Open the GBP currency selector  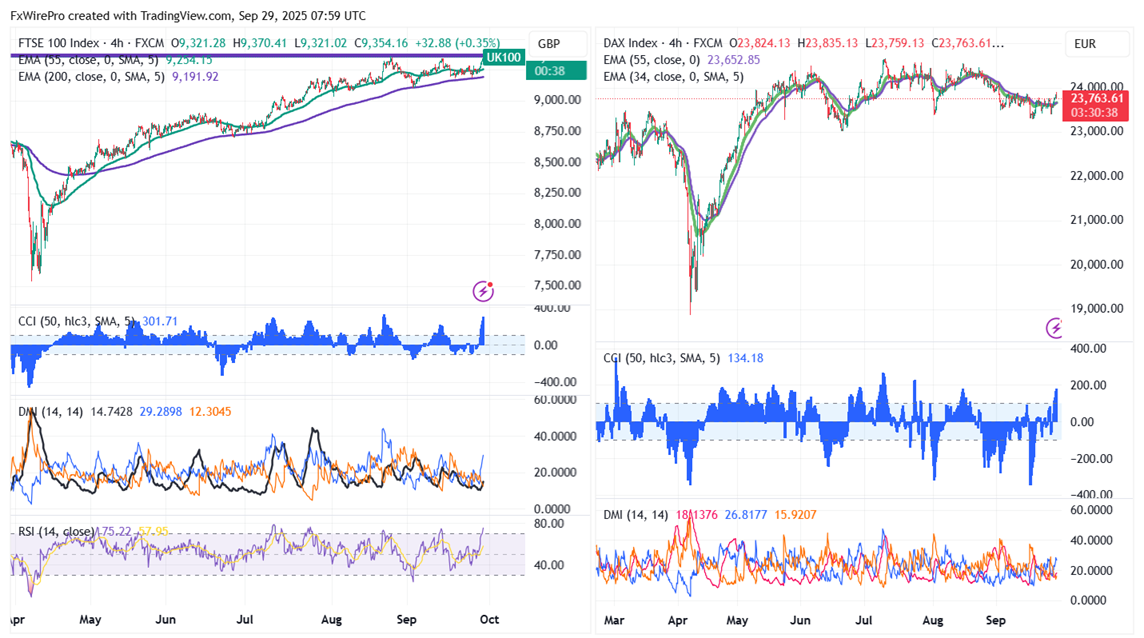click(x=558, y=44)
